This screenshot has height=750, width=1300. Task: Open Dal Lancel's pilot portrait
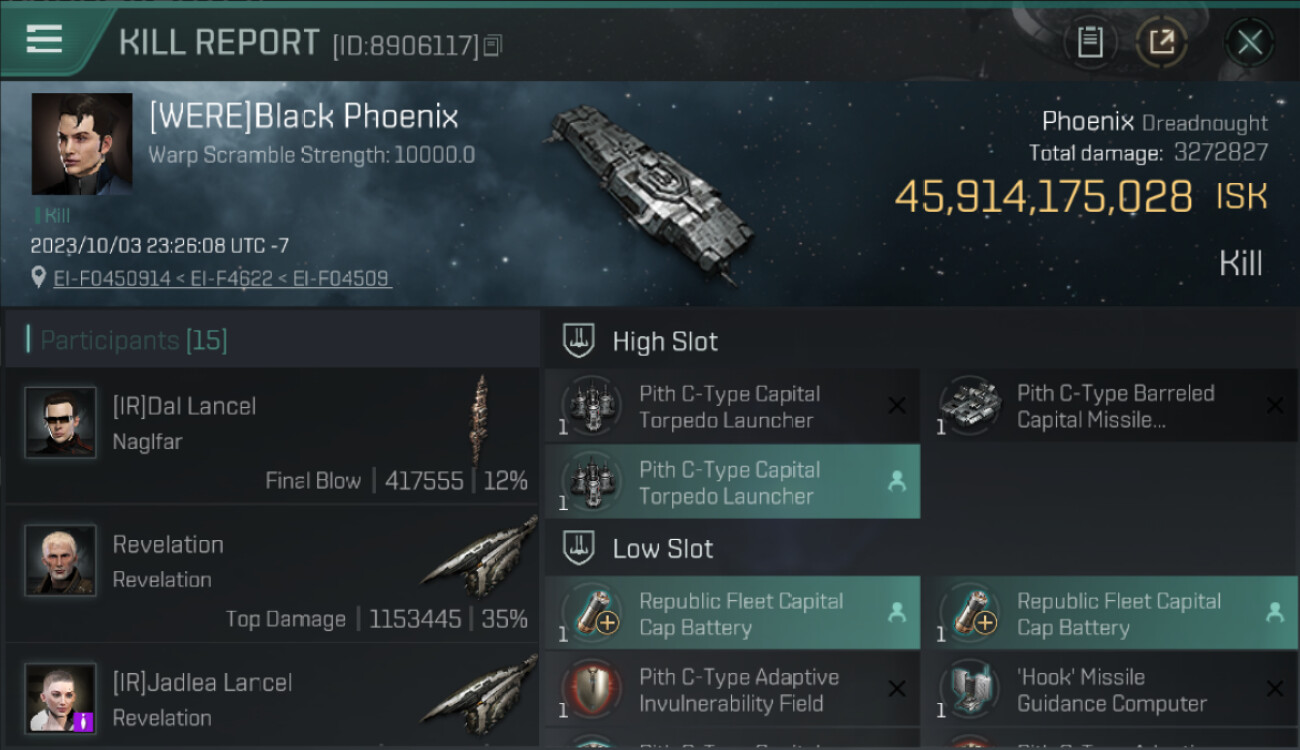(x=60, y=422)
